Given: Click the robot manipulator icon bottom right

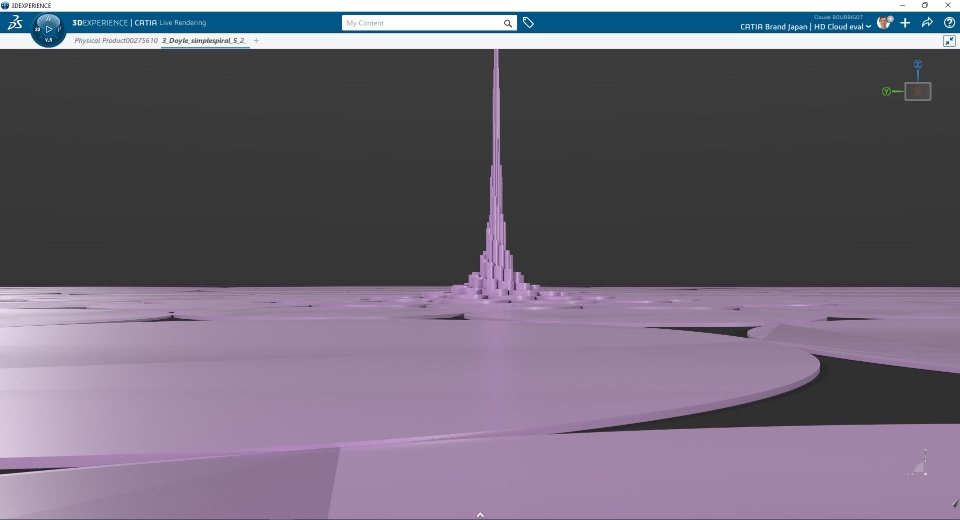Looking at the screenshot, I should pos(918,463).
